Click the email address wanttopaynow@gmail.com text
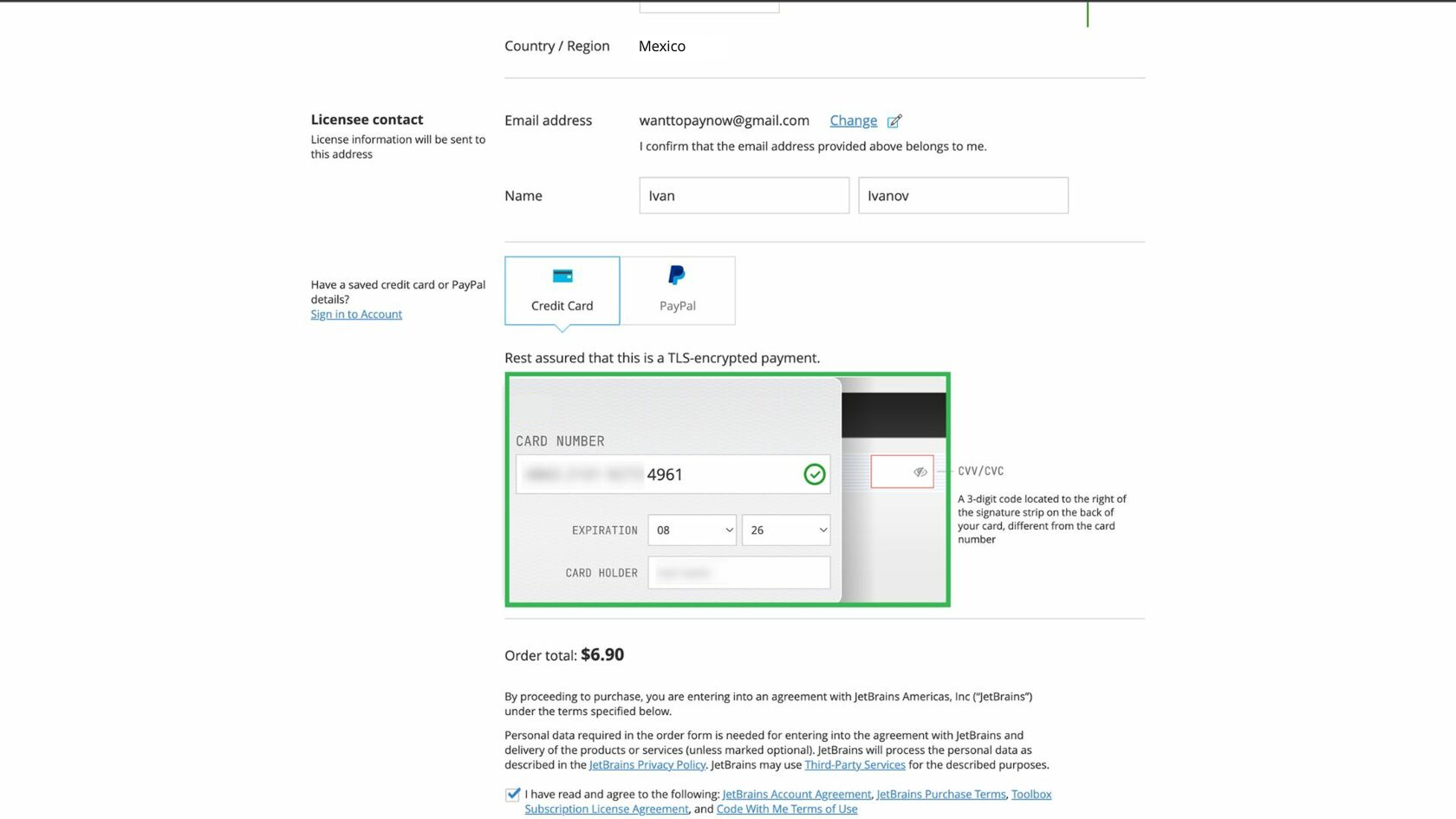The image size is (1456, 819). 724,120
